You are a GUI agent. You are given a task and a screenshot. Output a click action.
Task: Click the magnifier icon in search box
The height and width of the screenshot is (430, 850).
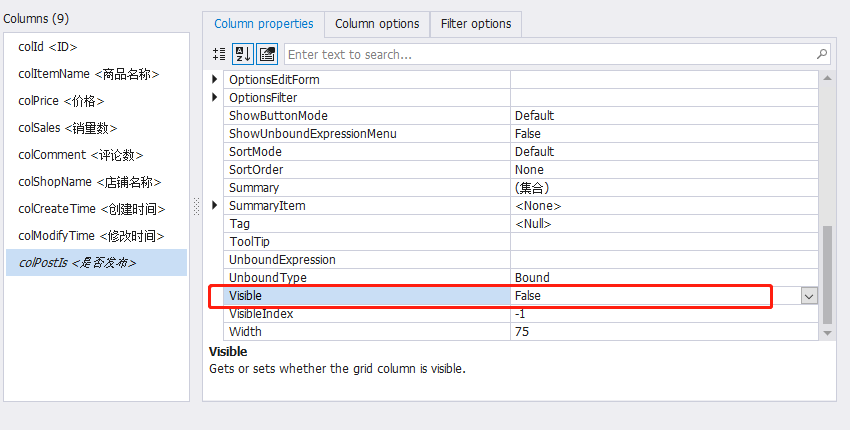821,54
